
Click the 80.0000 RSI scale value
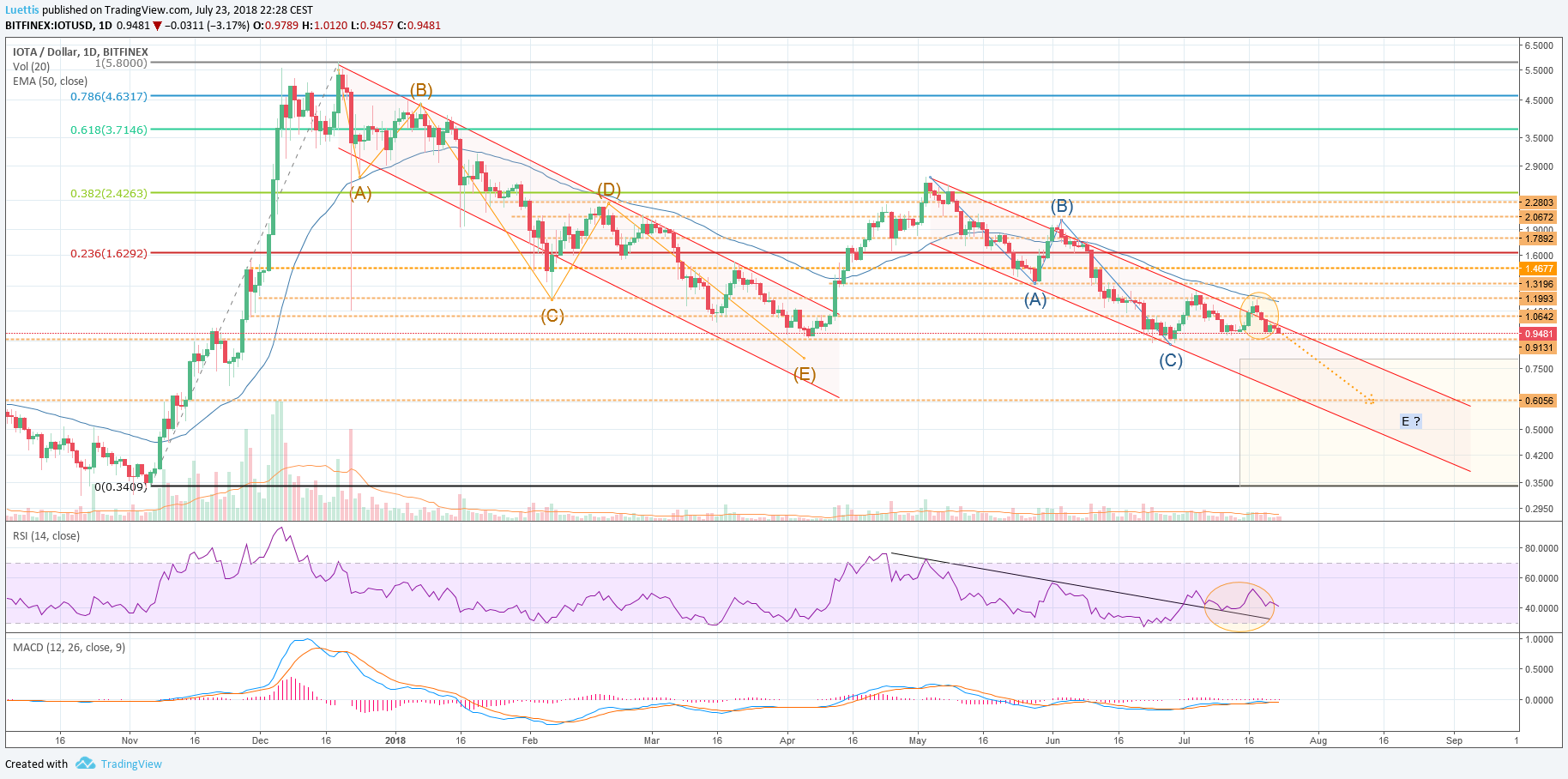1541,548
